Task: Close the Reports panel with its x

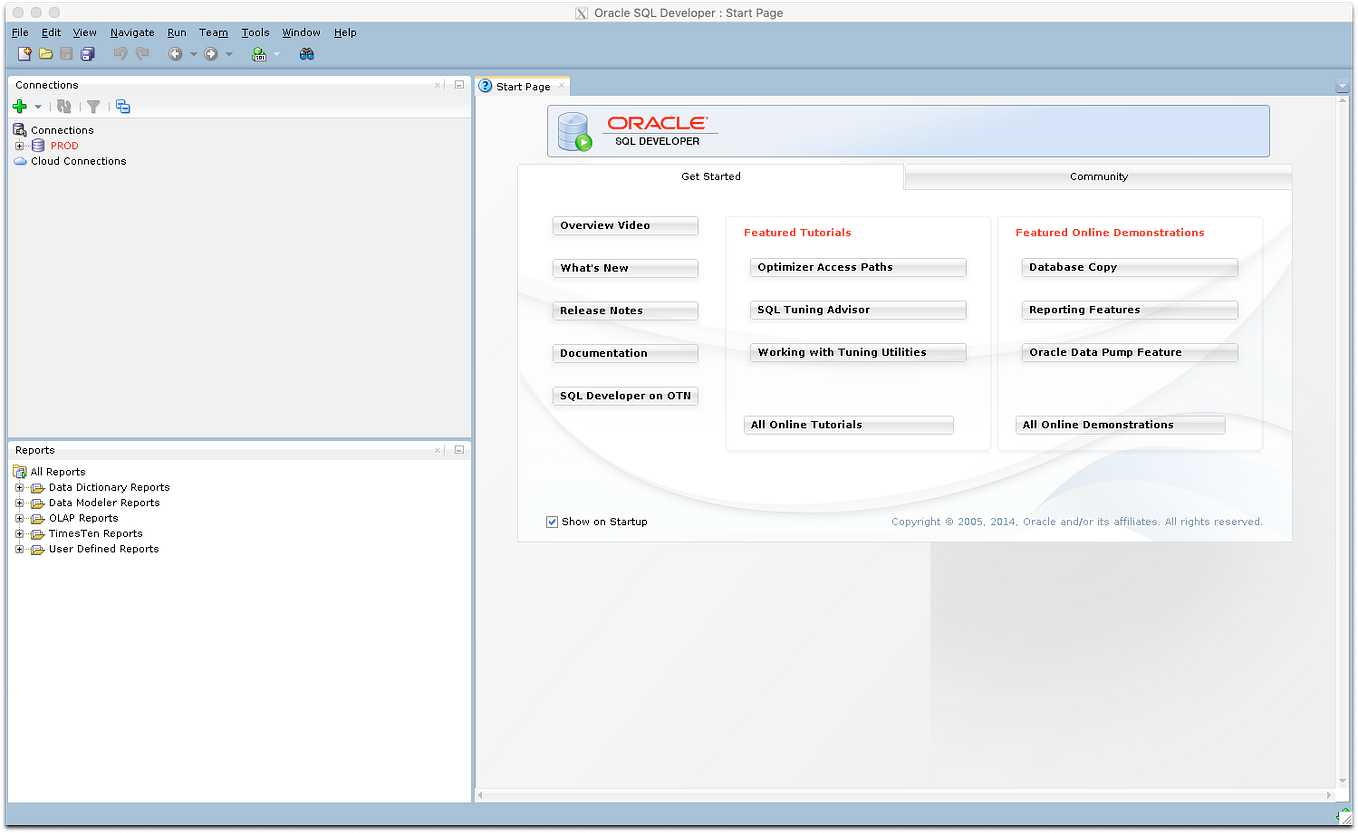Action: click(438, 450)
